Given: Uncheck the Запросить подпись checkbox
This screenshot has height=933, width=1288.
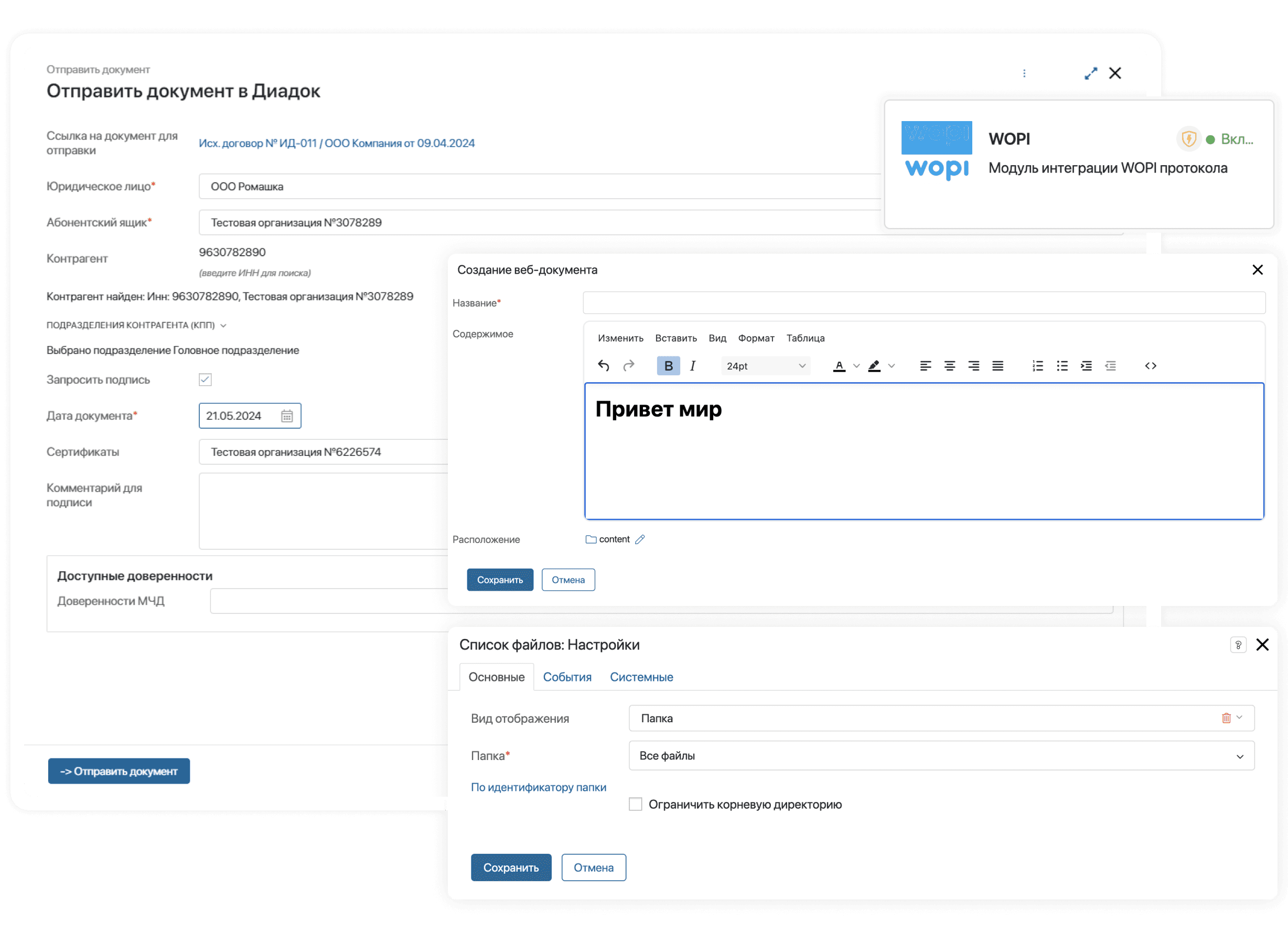Looking at the screenshot, I should pyautogui.click(x=206, y=379).
